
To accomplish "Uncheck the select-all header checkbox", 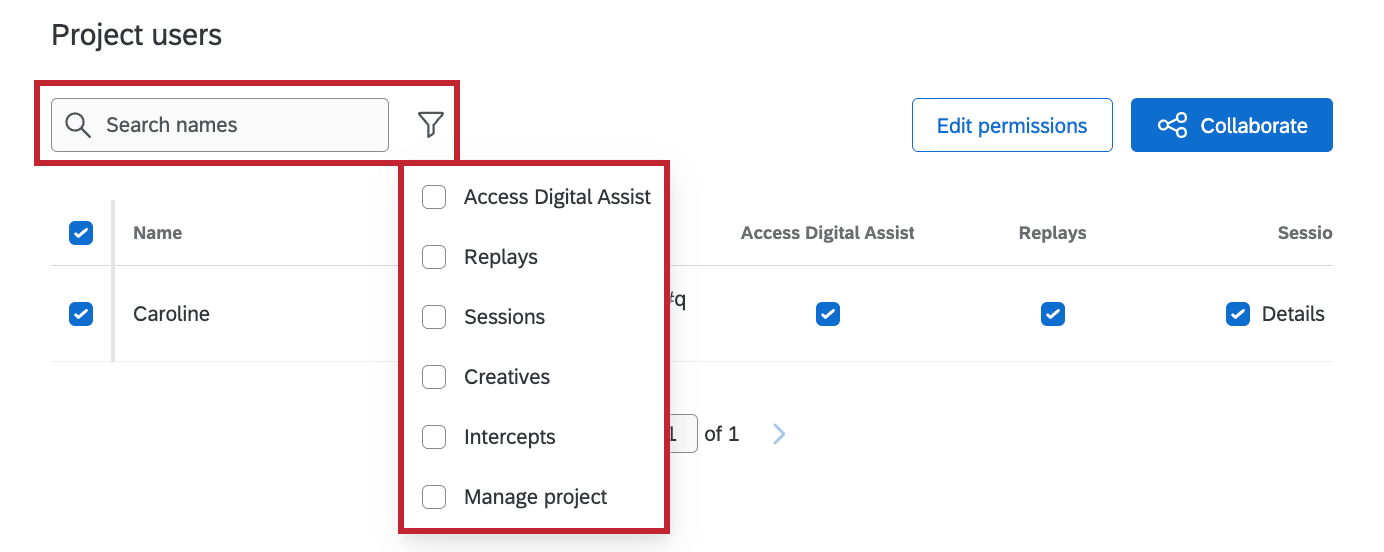I will pos(81,233).
